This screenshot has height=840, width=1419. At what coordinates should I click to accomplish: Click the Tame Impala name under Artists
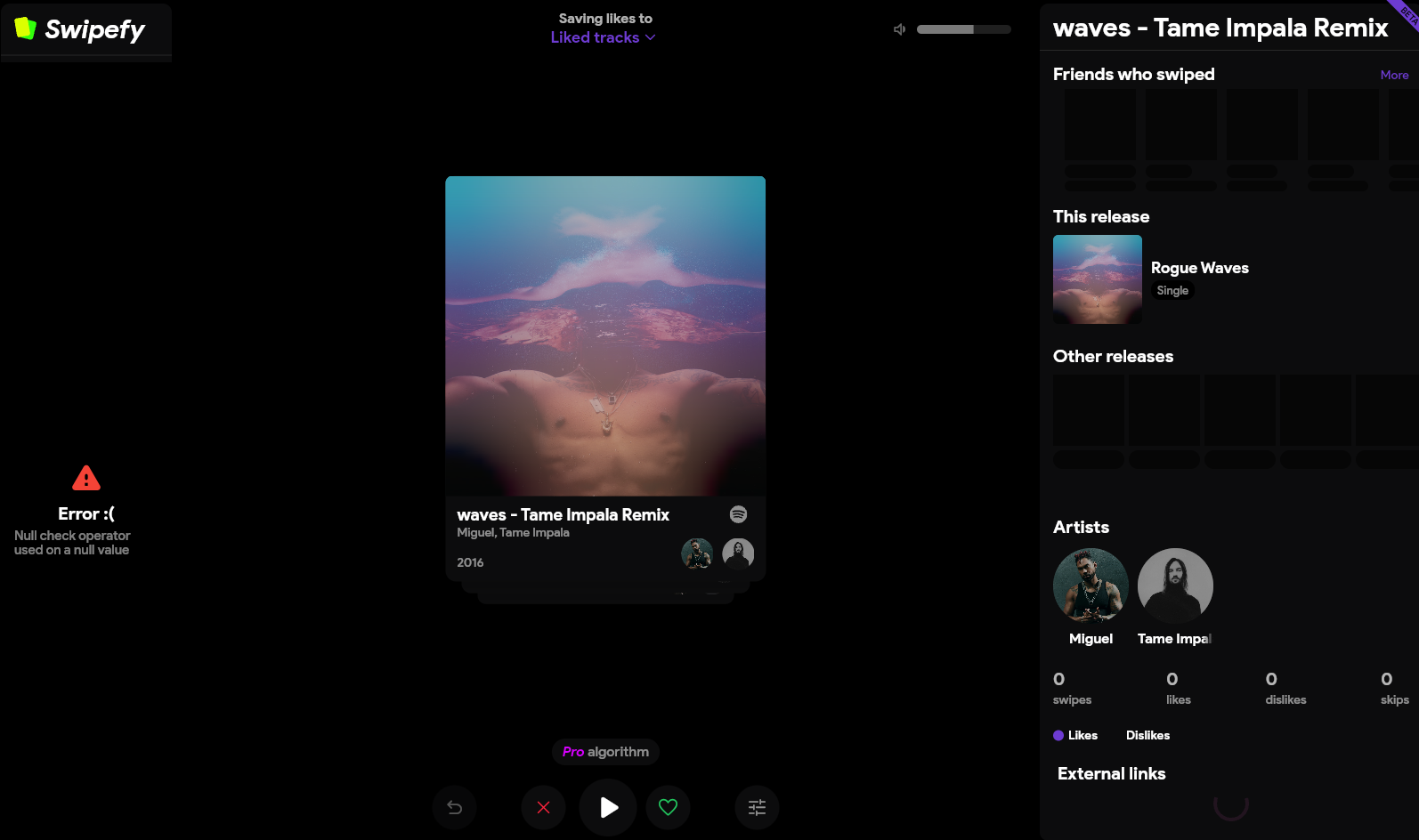point(1175,639)
